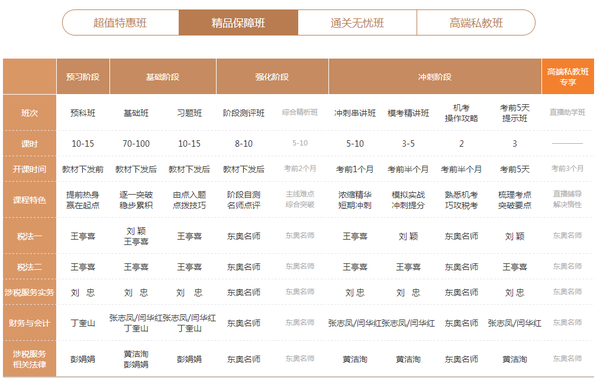The height and width of the screenshot is (378, 600).
Task: Click the greyed 综合精析班 cell
Action: click(300, 112)
